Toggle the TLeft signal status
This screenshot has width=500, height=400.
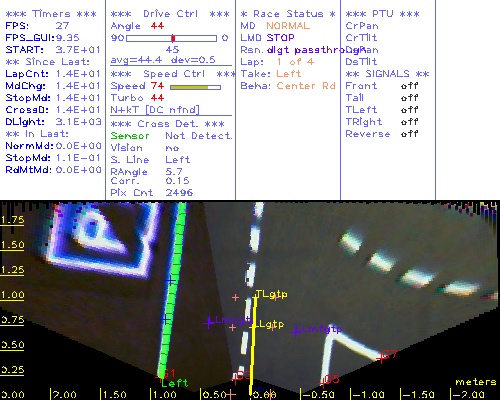tap(409, 110)
